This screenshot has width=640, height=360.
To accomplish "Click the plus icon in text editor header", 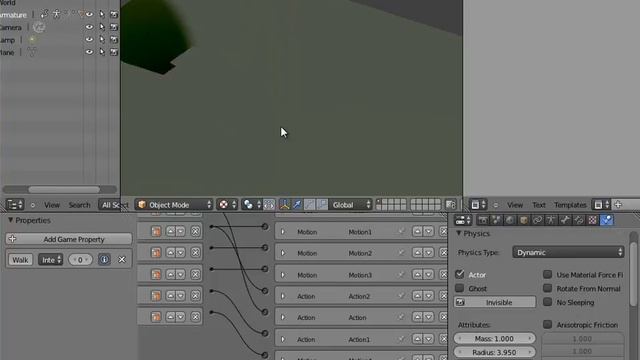I will click(x=618, y=204).
